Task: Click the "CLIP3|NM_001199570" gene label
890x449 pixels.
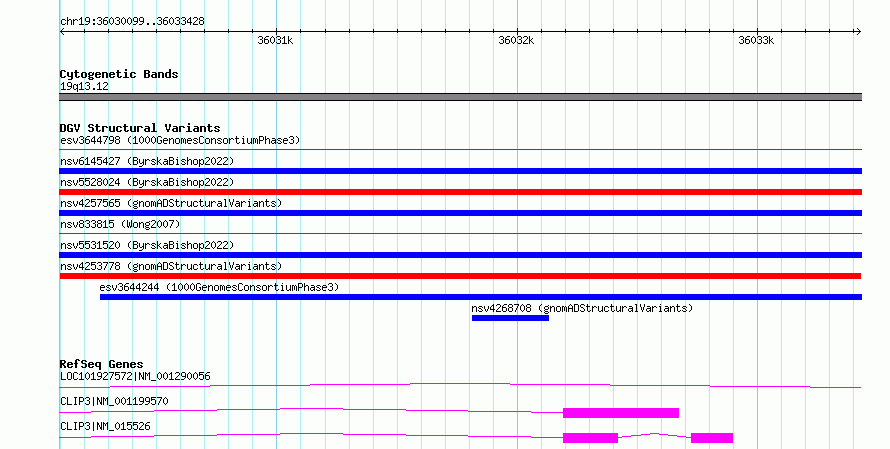Action: (x=114, y=401)
